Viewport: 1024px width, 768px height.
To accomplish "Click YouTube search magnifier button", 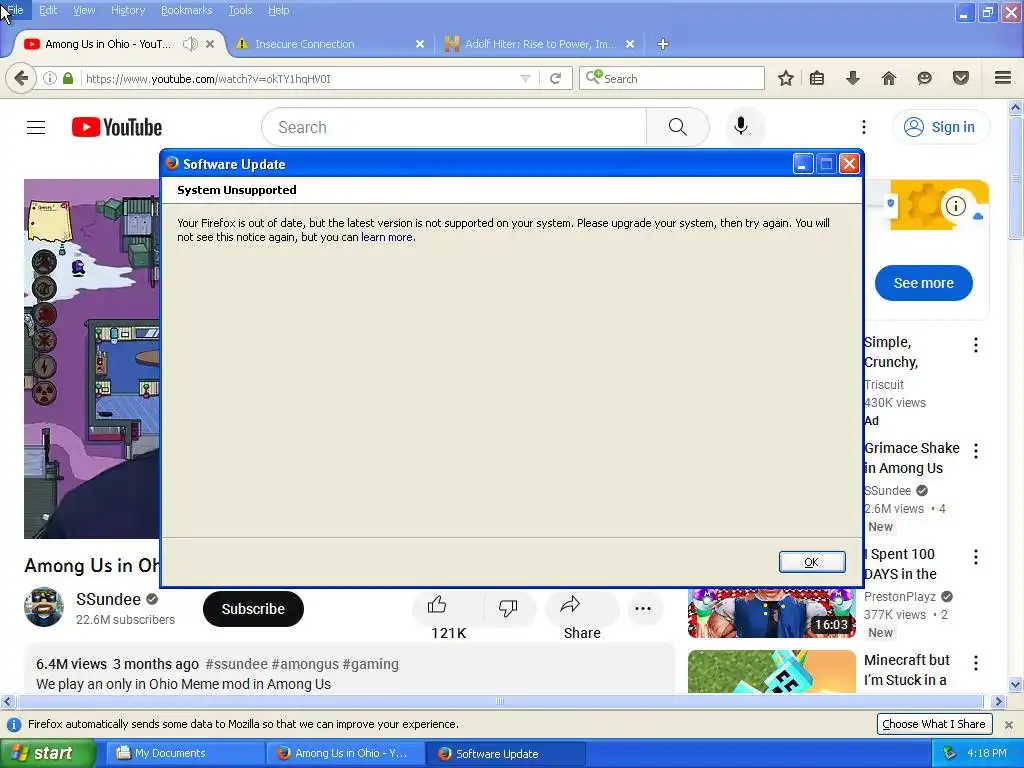I will [x=677, y=127].
